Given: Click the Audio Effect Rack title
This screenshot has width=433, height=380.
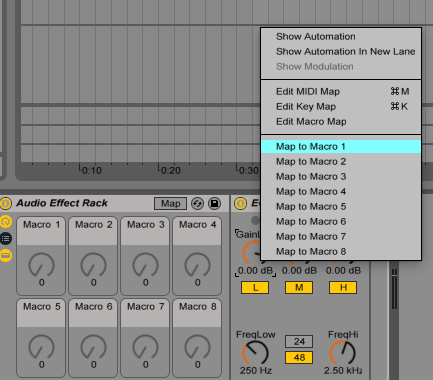Looking at the screenshot, I should 62,203.
